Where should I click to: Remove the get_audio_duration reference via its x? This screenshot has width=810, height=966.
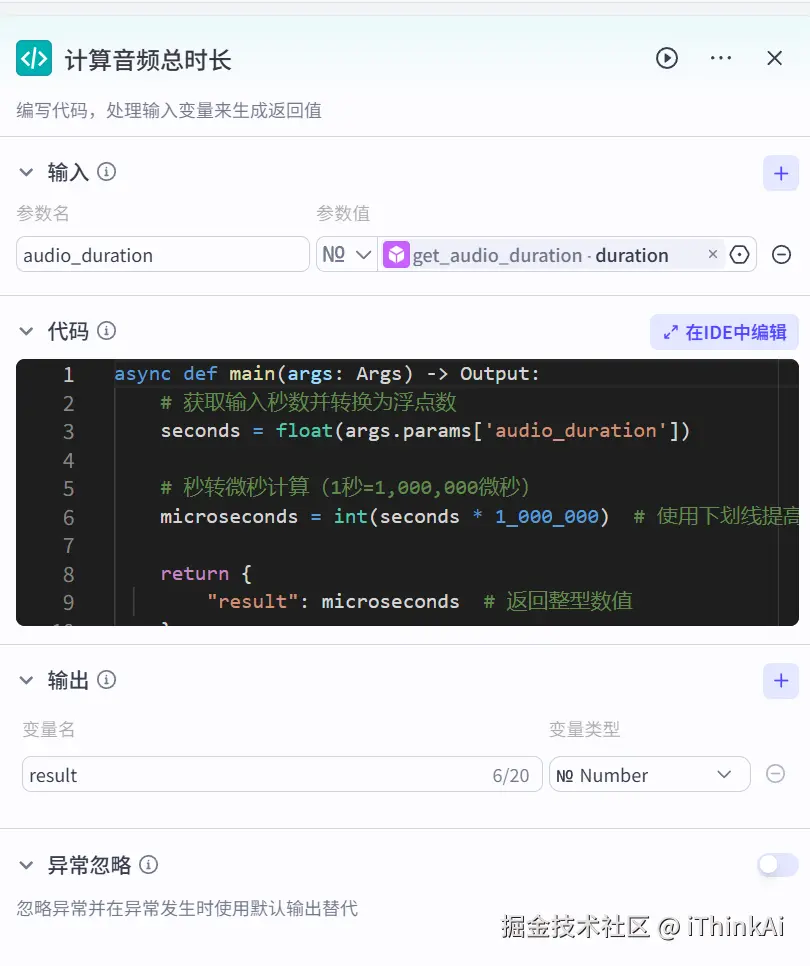point(713,255)
